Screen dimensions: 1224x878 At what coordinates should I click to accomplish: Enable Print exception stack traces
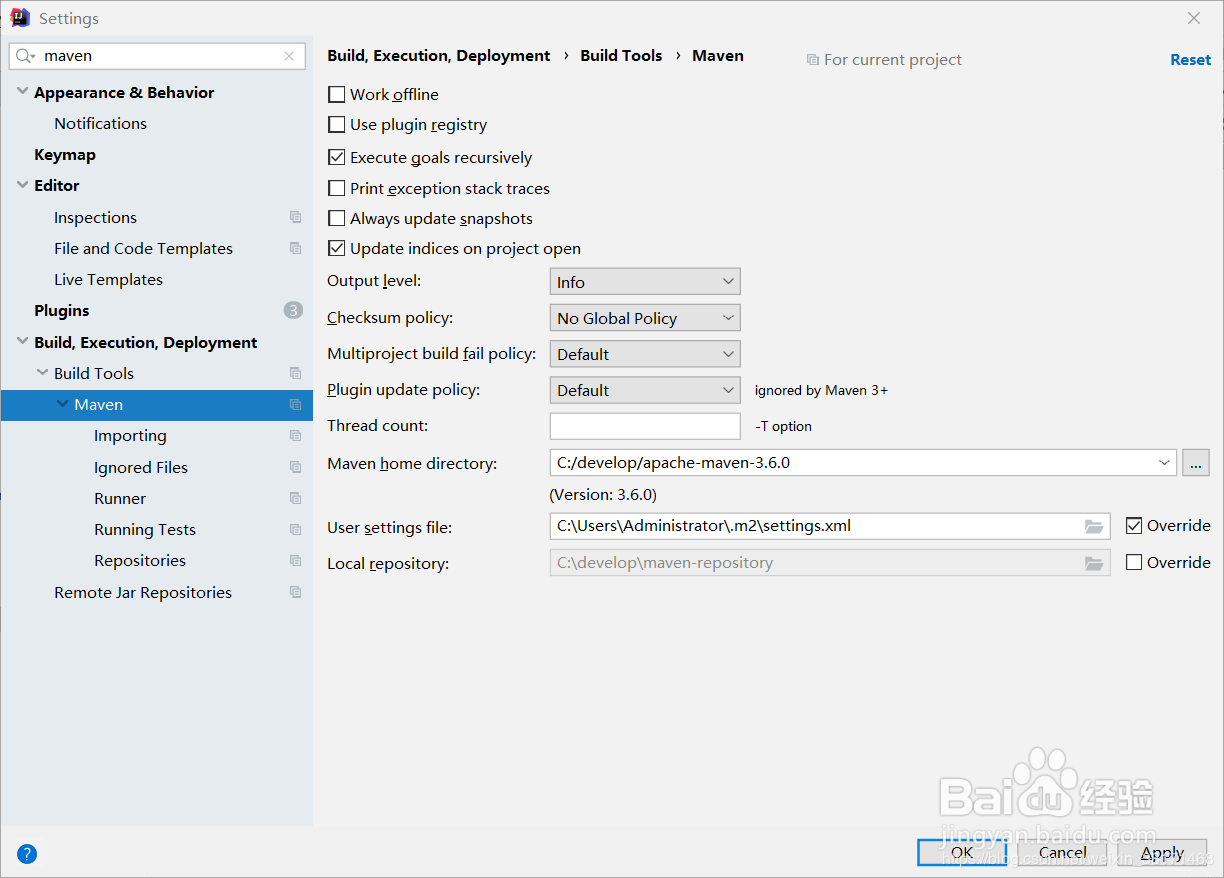[x=336, y=188]
